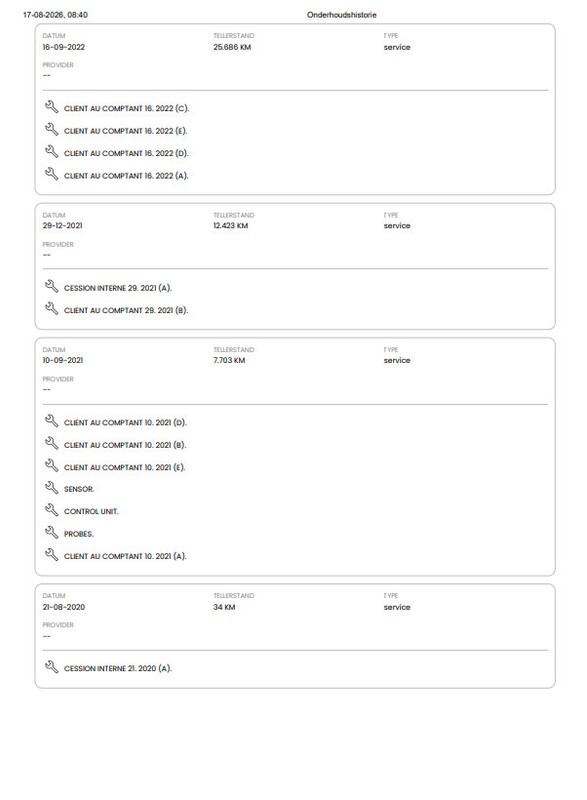The image size is (587, 800).
Task: Click wrench icon next to CONTROL UNIT entry
Action: pyautogui.click(x=52, y=510)
